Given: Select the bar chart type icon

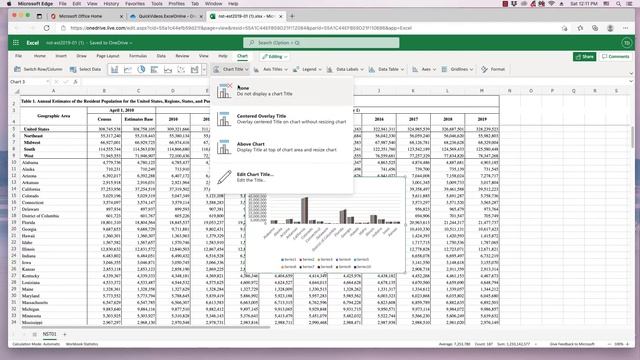Looking at the screenshot, I should coord(154,70).
